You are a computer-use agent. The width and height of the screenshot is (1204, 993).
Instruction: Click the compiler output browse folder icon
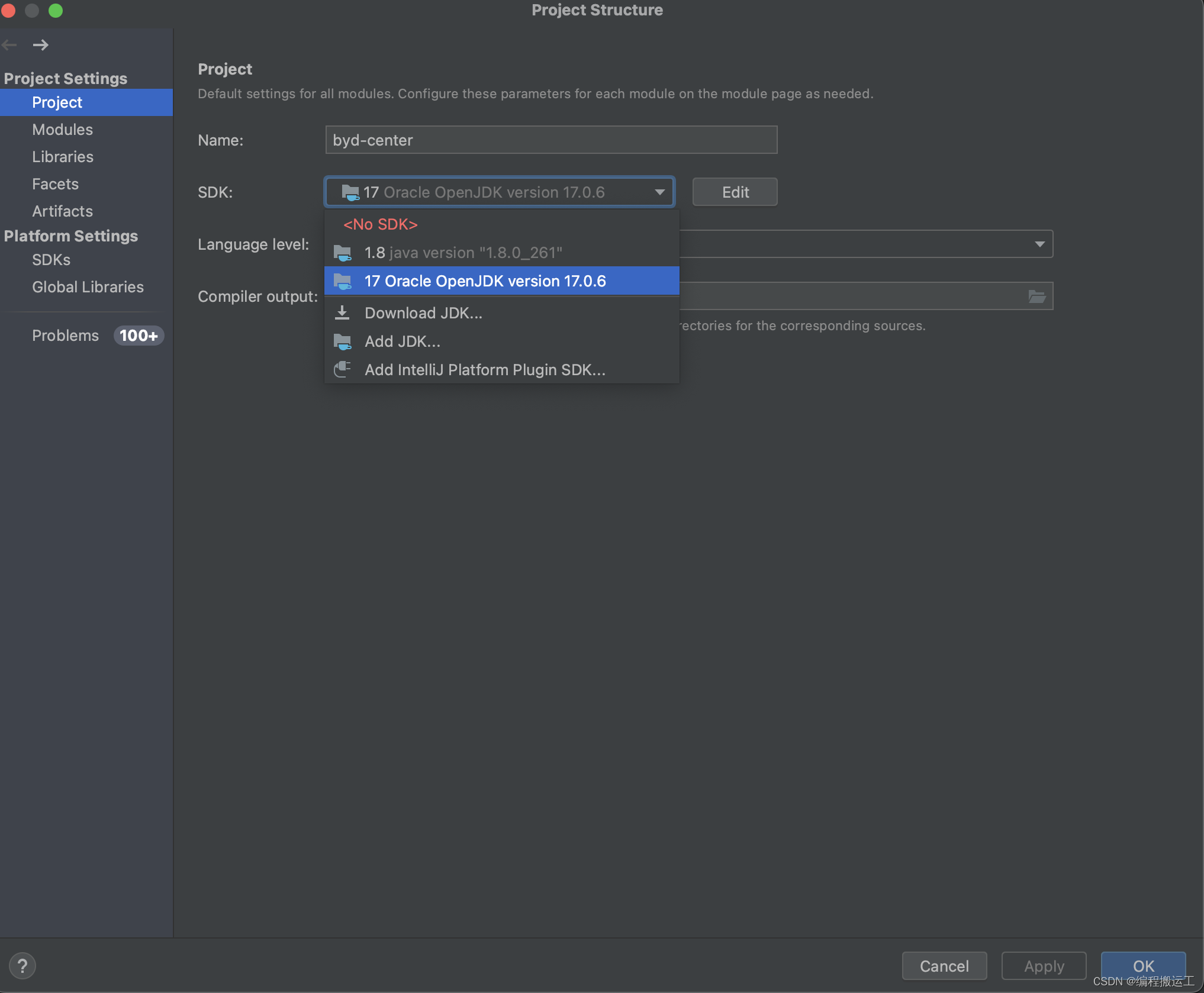[1036, 296]
